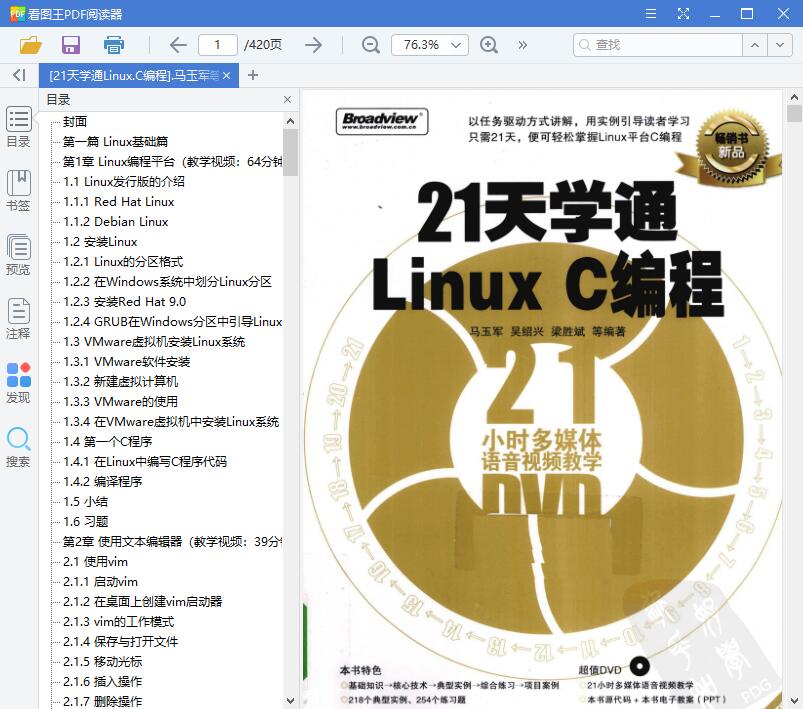Image resolution: width=803 pixels, height=709 pixels.
Task: Jump to 1.4.1 在Linux中编写C程序代码
Action: pos(145,461)
